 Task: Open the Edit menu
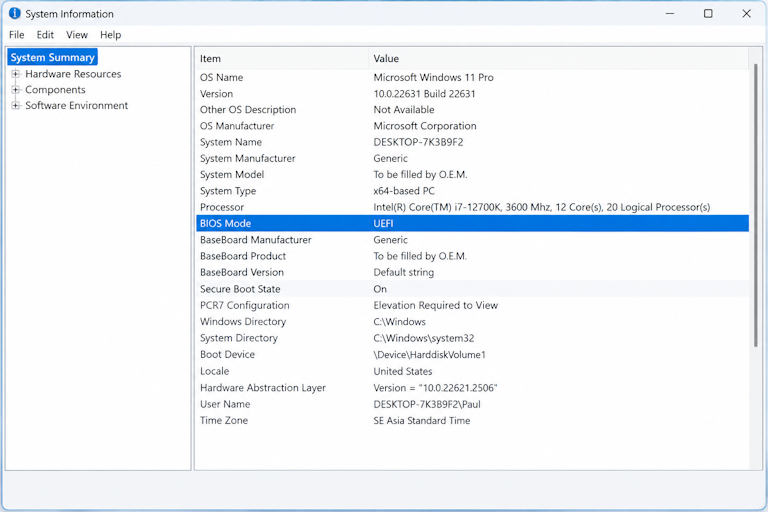[x=45, y=35]
